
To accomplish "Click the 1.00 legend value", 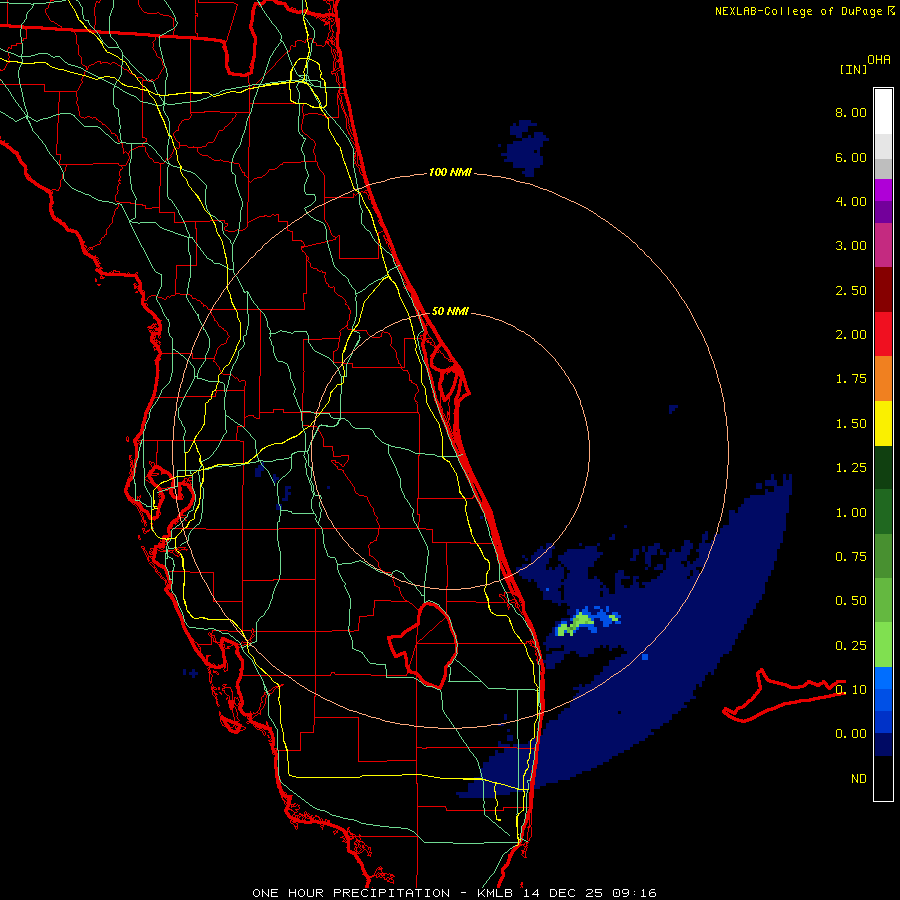I will click(851, 513).
